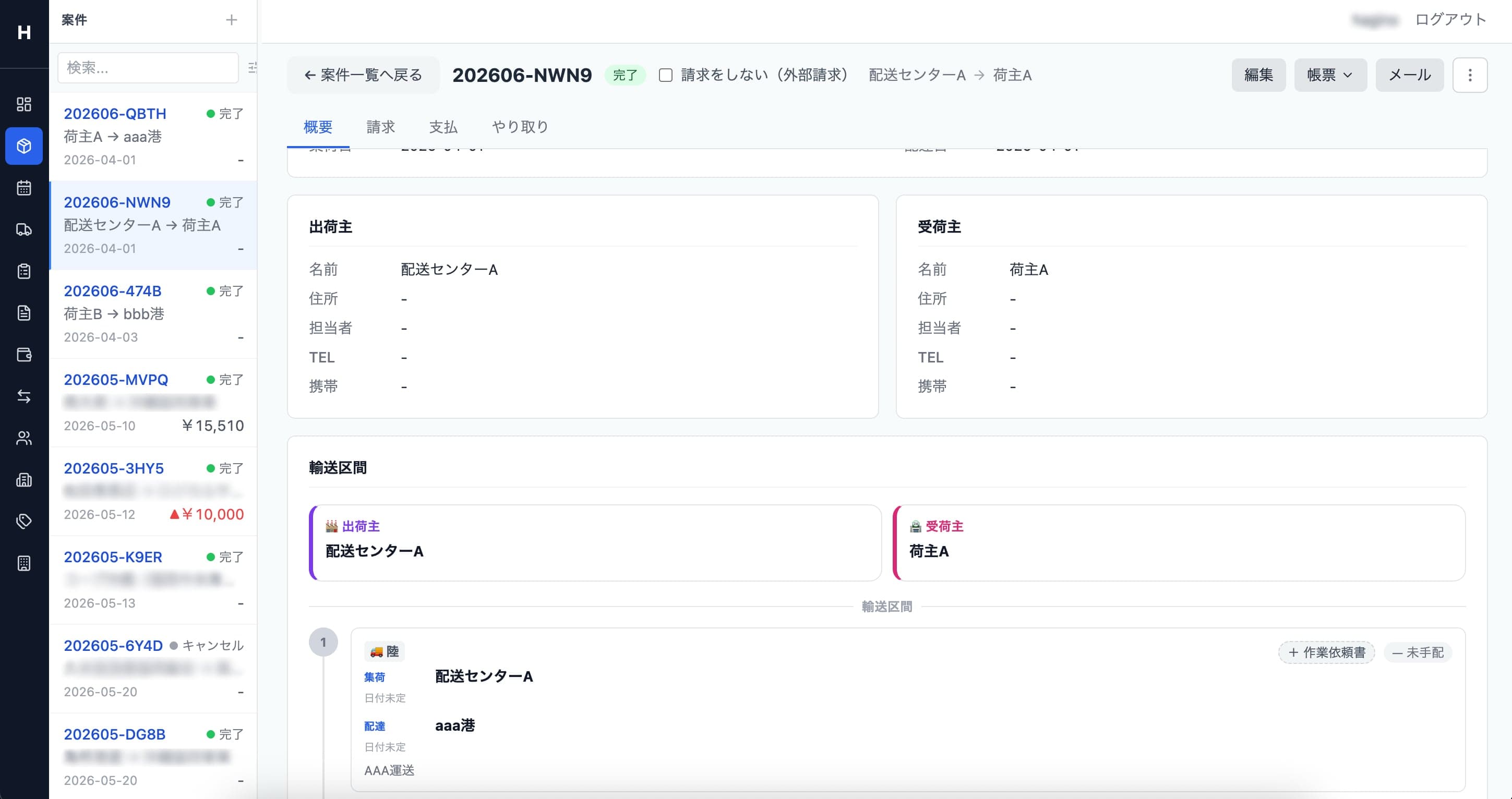Switch to the 概要 tab

coord(318,127)
